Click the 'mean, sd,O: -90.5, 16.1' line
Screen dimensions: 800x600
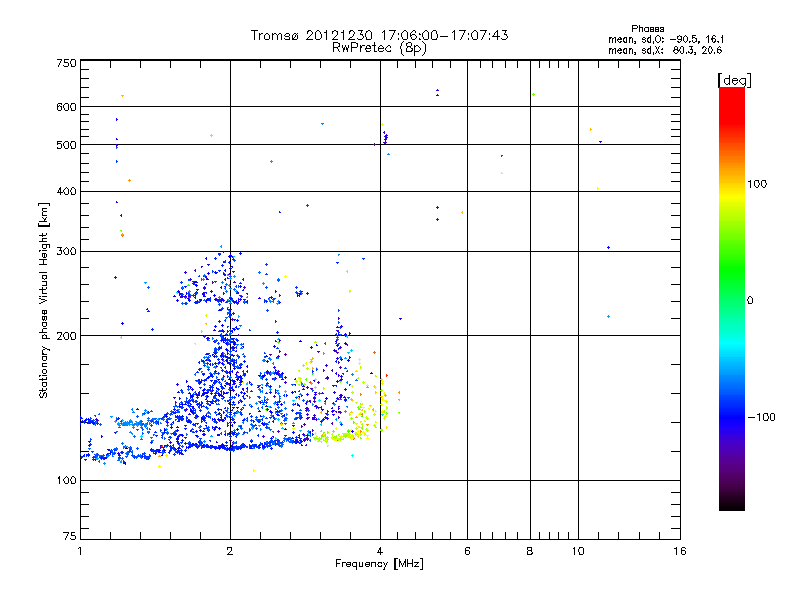[x=666, y=39]
